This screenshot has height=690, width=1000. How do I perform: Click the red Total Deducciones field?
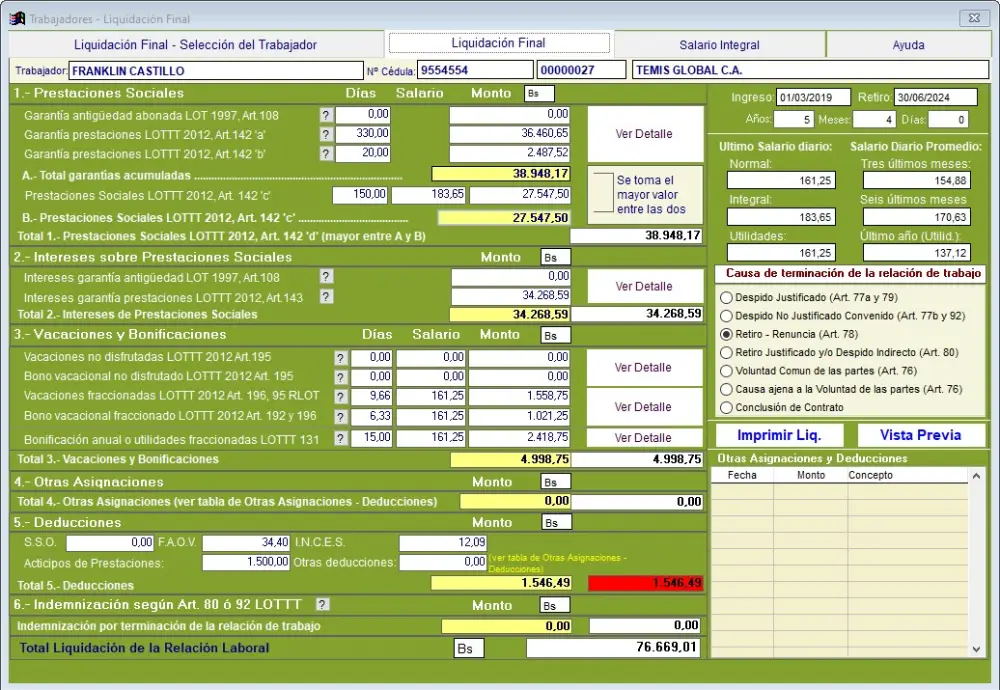[645, 583]
